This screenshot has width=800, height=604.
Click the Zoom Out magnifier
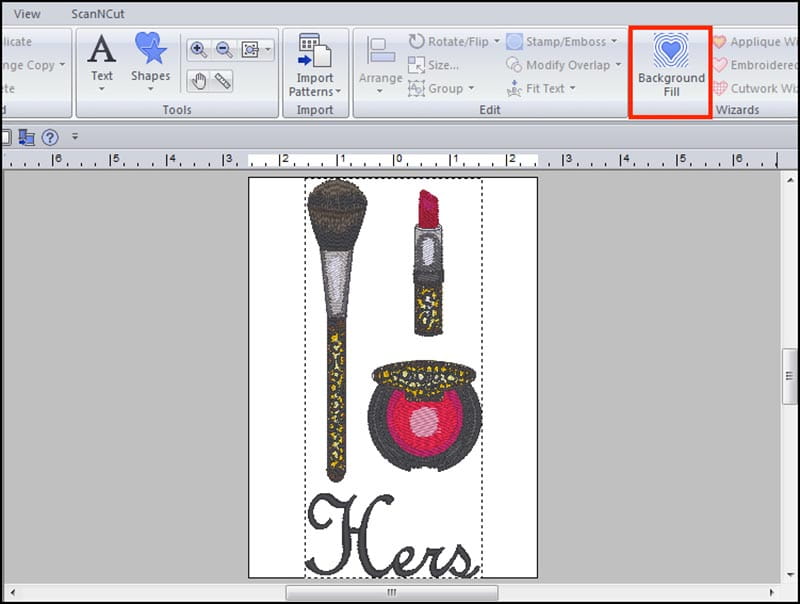tap(224, 49)
